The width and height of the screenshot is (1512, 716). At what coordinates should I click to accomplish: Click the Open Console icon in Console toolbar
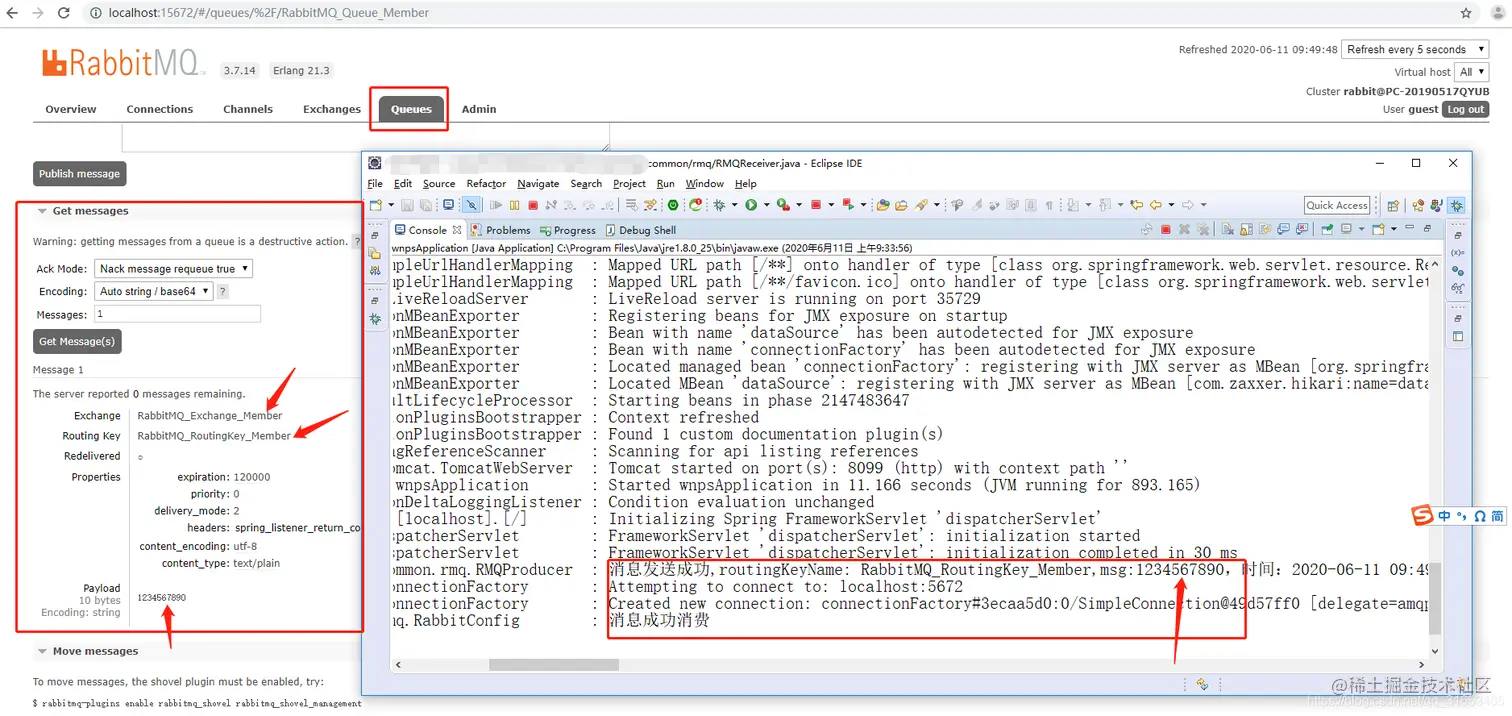click(1378, 229)
